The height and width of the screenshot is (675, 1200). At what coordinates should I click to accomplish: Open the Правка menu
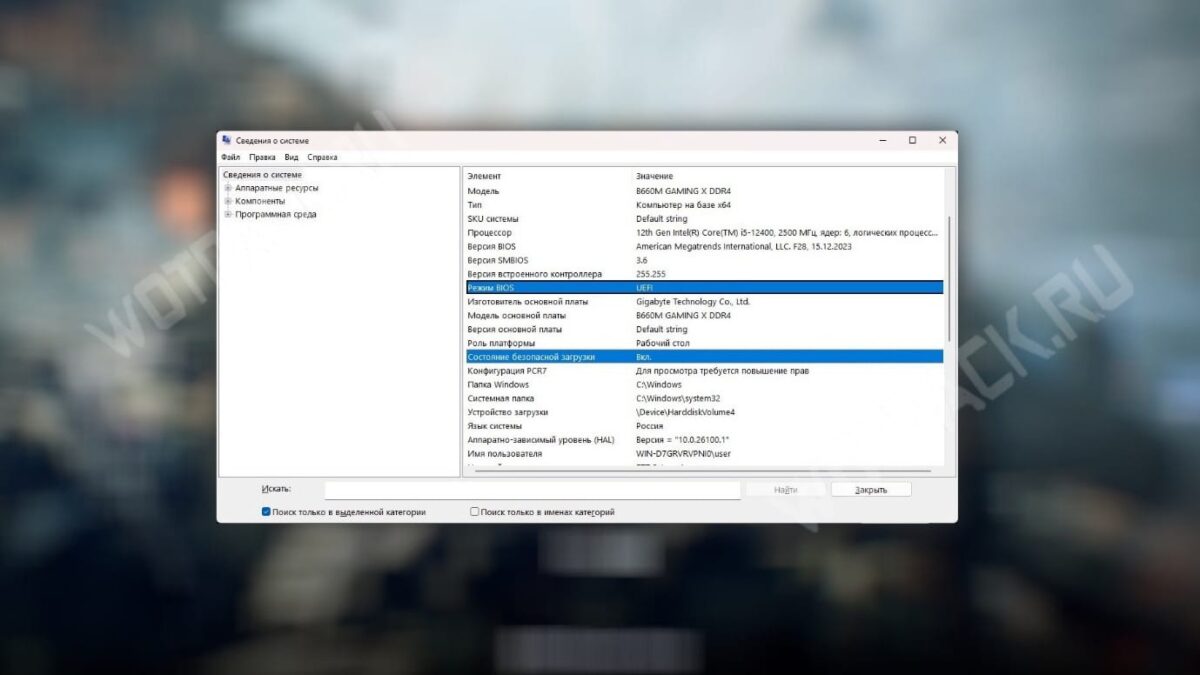263,157
